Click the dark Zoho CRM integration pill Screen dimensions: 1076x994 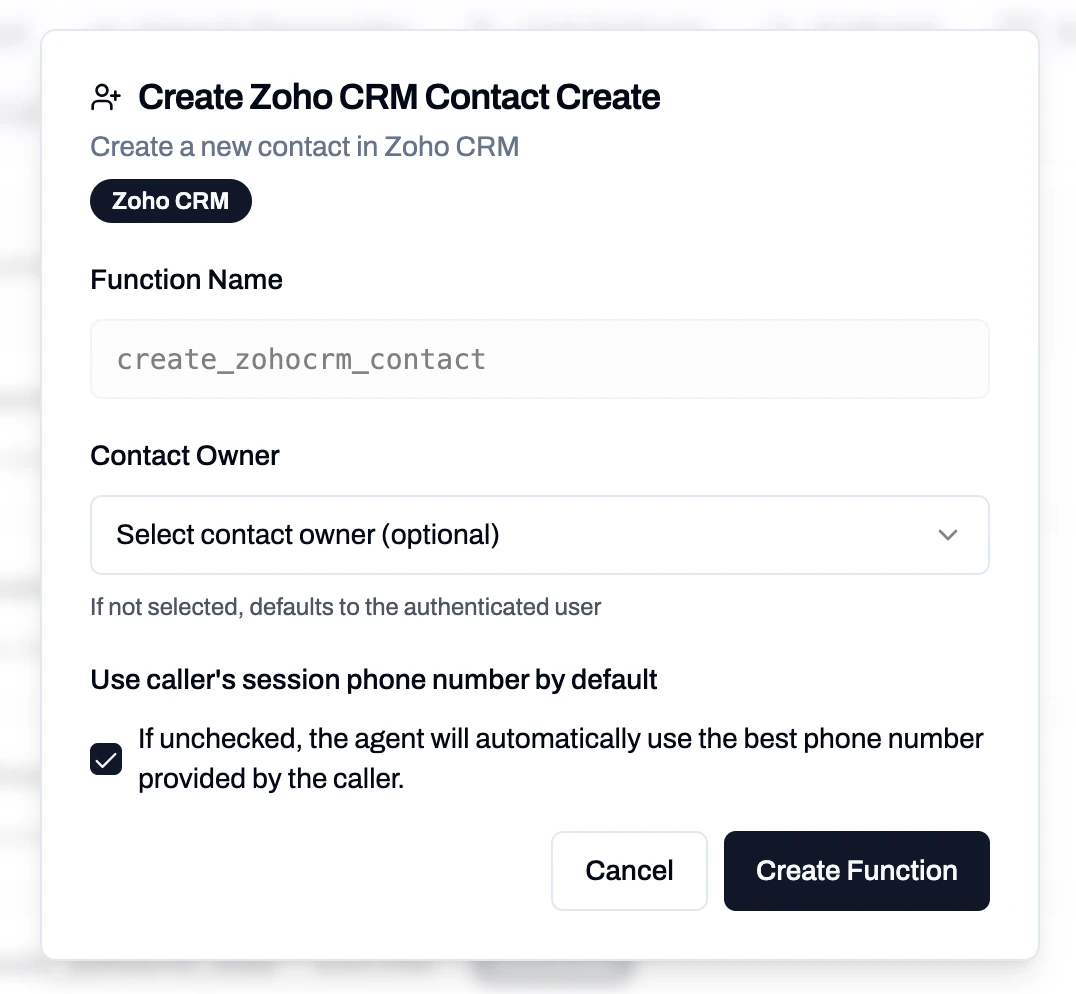point(170,200)
